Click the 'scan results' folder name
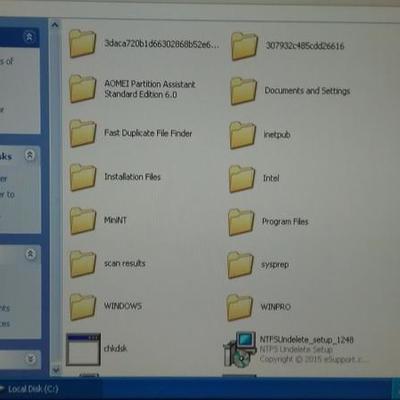Viewport: 400px width, 400px height. pyautogui.click(x=125, y=263)
